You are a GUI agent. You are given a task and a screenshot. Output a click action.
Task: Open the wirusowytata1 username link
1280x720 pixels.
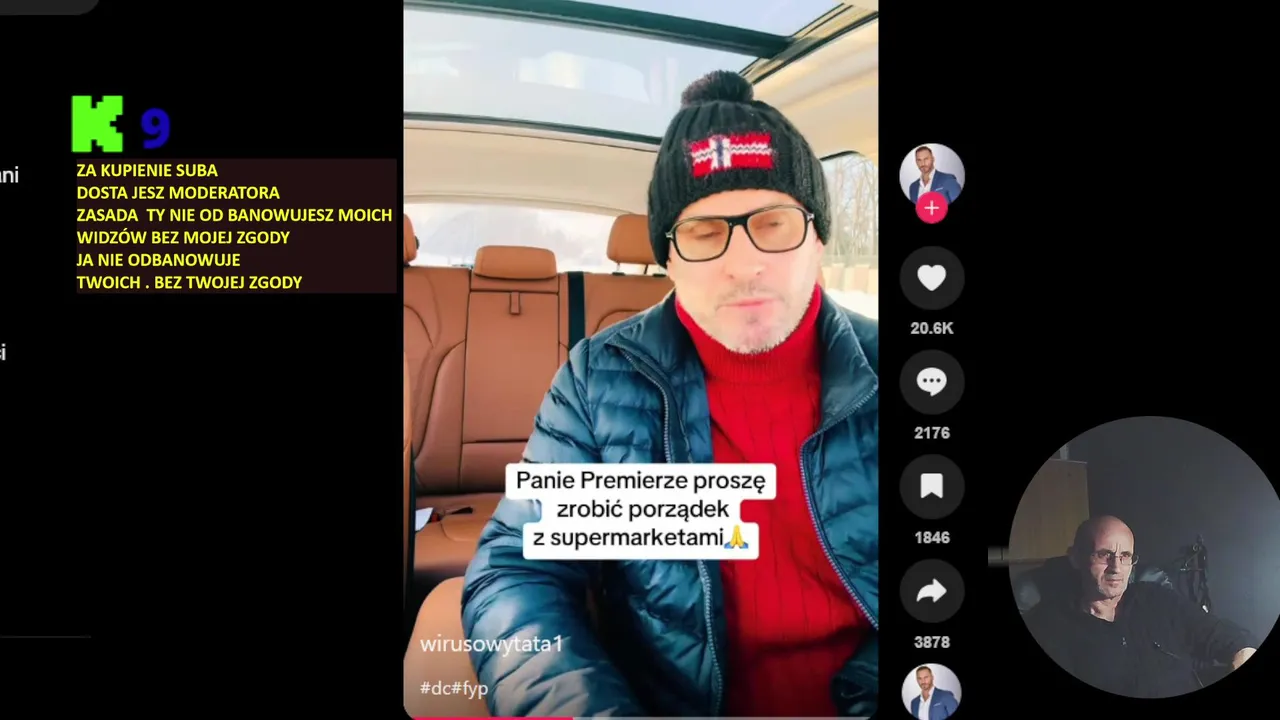pyautogui.click(x=491, y=644)
